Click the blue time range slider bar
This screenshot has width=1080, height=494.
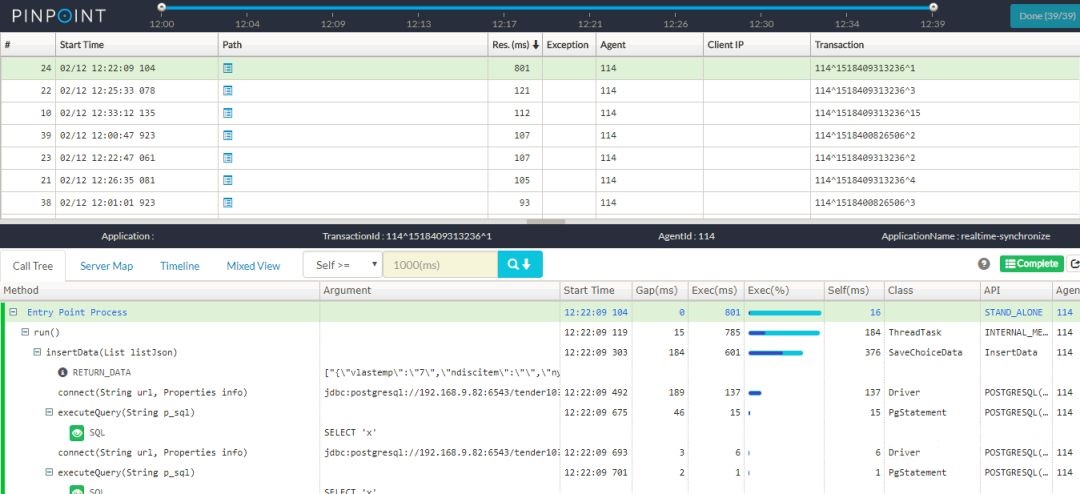[x=547, y=8]
